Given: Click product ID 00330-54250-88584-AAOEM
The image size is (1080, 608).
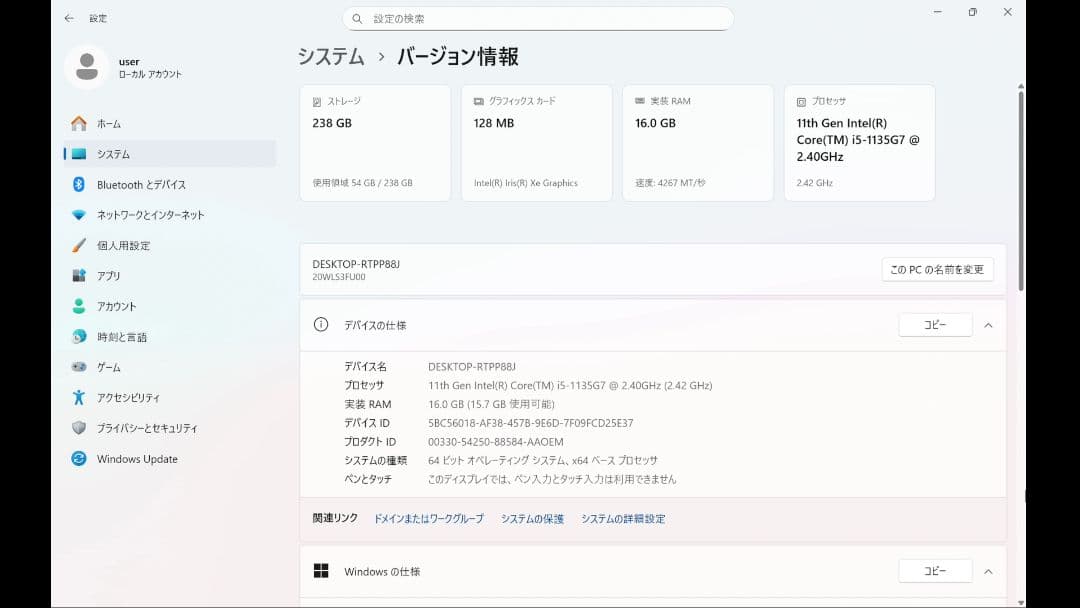Looking at the screenshot, I should tap(496, 442).
